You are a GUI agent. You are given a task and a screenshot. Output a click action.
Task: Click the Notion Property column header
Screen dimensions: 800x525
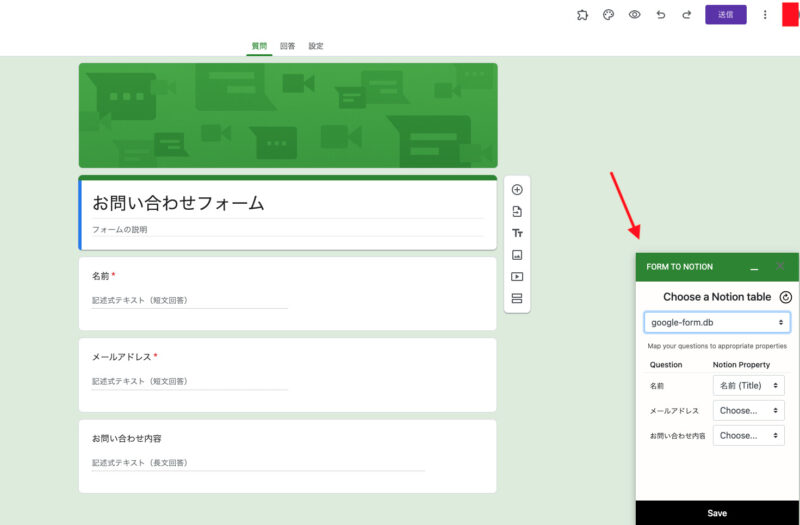741,365
